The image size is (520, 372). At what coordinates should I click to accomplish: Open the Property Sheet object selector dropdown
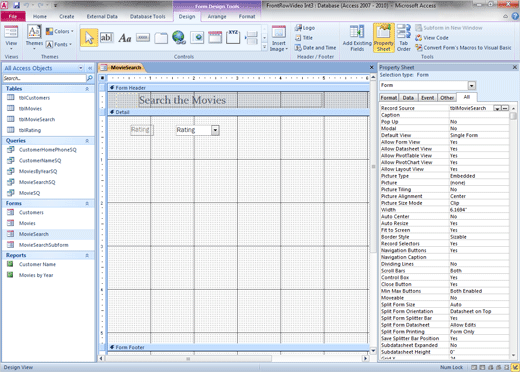(x=472, y=86)
